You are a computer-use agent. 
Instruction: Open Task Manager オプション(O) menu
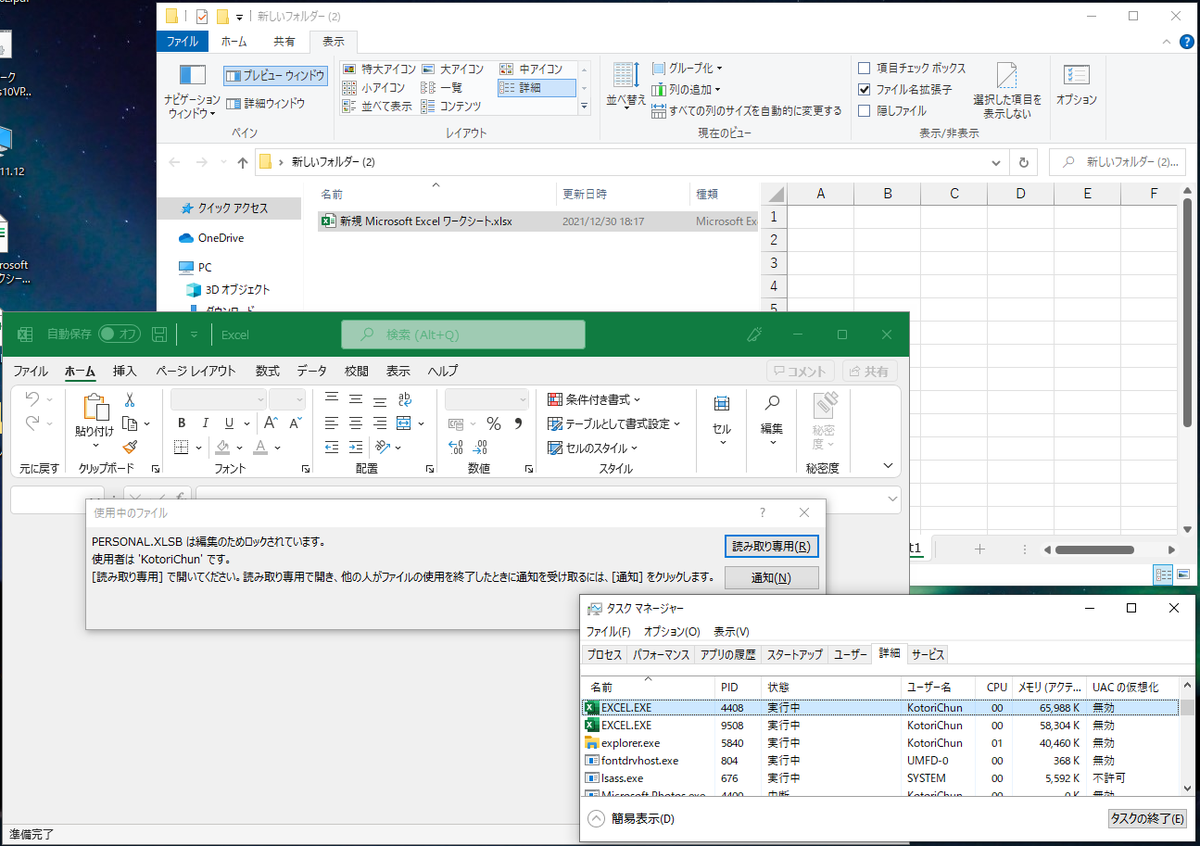tap(672, 632)
